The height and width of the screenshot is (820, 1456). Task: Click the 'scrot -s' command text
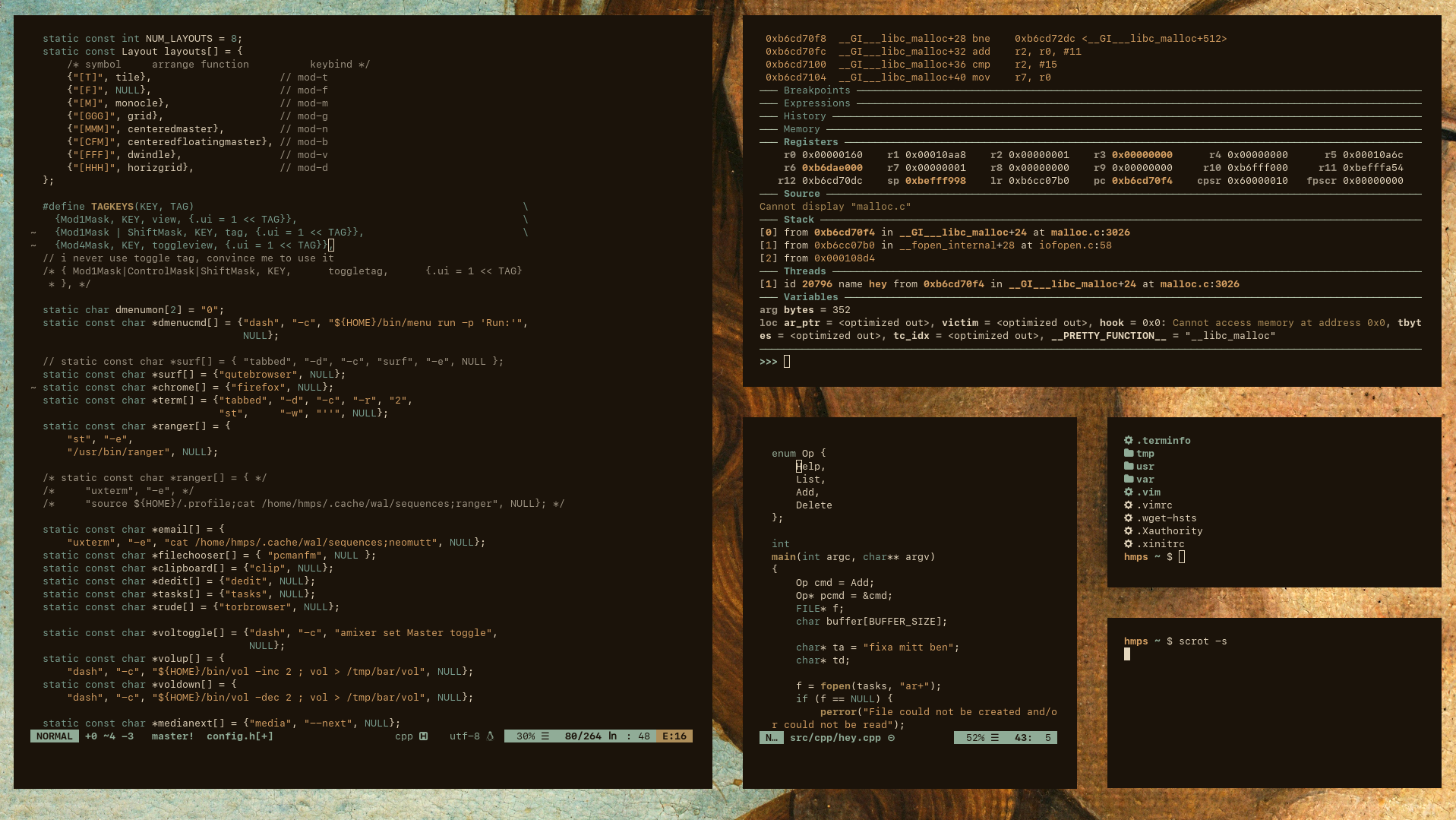tap(1202, 641)
